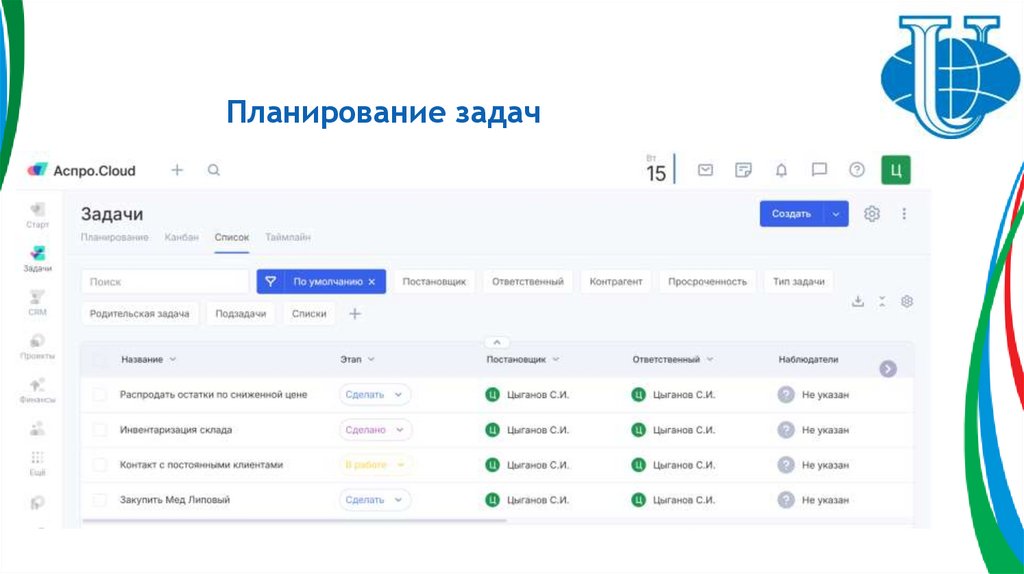Open Этап column header menu
Image resolution: width=1024 pixels, height=574 pixels.
point(371,360)
